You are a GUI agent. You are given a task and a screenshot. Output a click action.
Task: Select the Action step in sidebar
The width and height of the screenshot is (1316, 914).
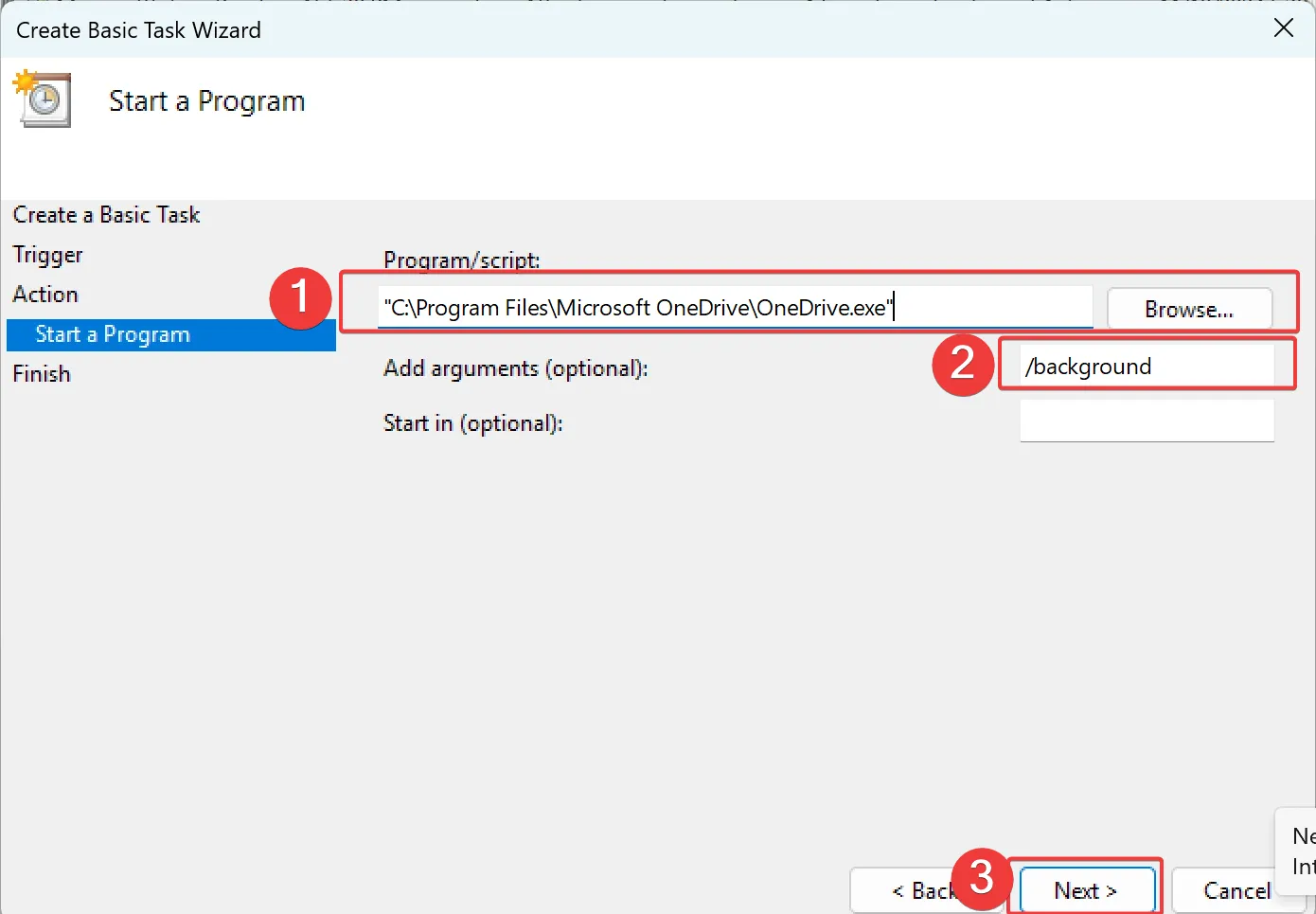45,295
